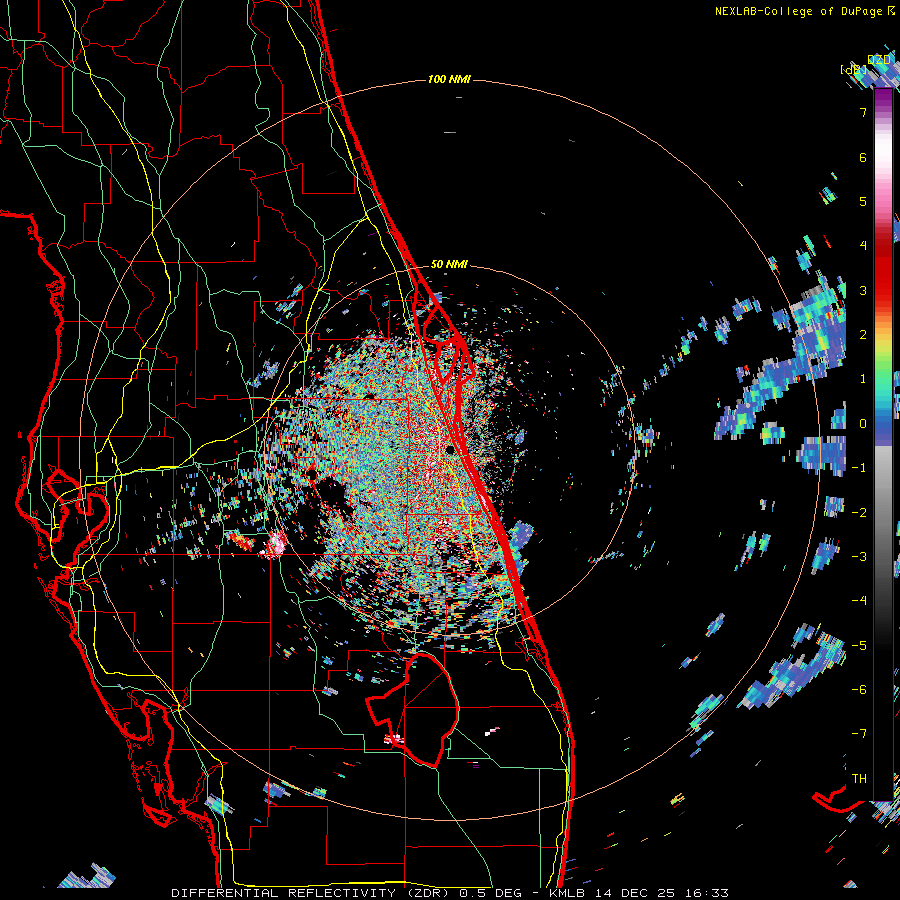Click the 100 NMI range ring label
900x900 pixels.
[x=449, y=79]
